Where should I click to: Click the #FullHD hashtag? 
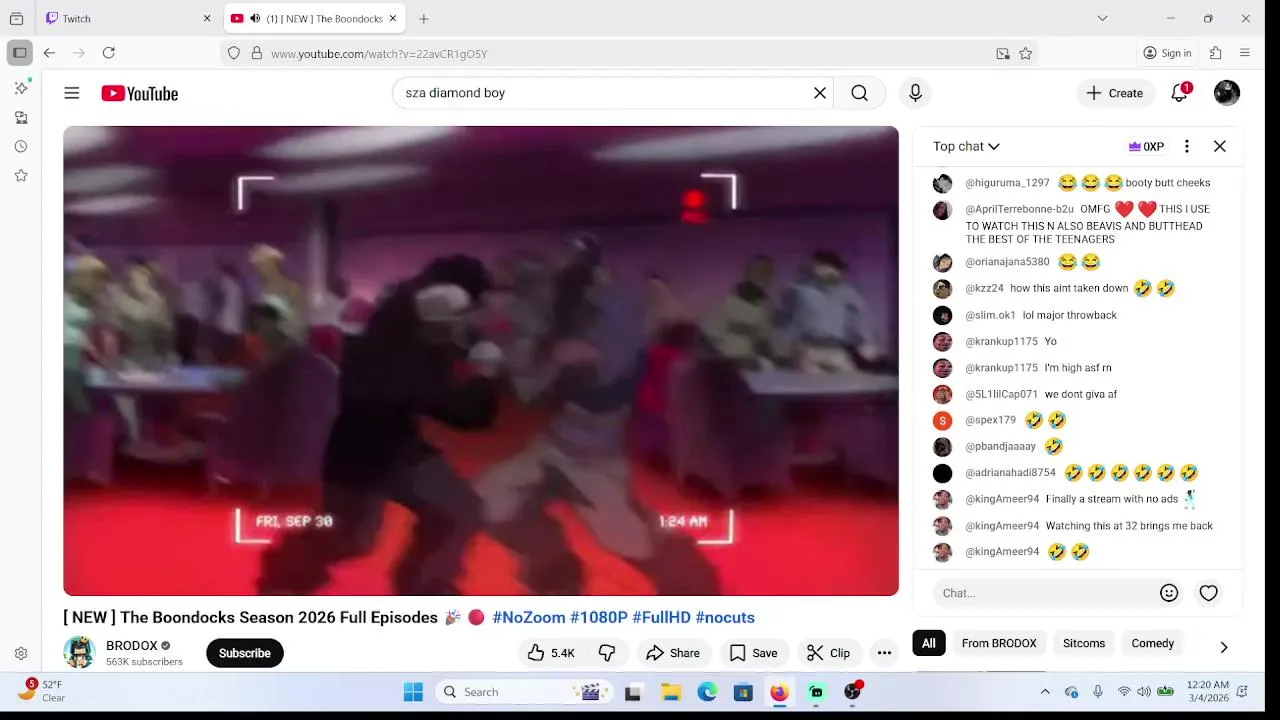661,618
